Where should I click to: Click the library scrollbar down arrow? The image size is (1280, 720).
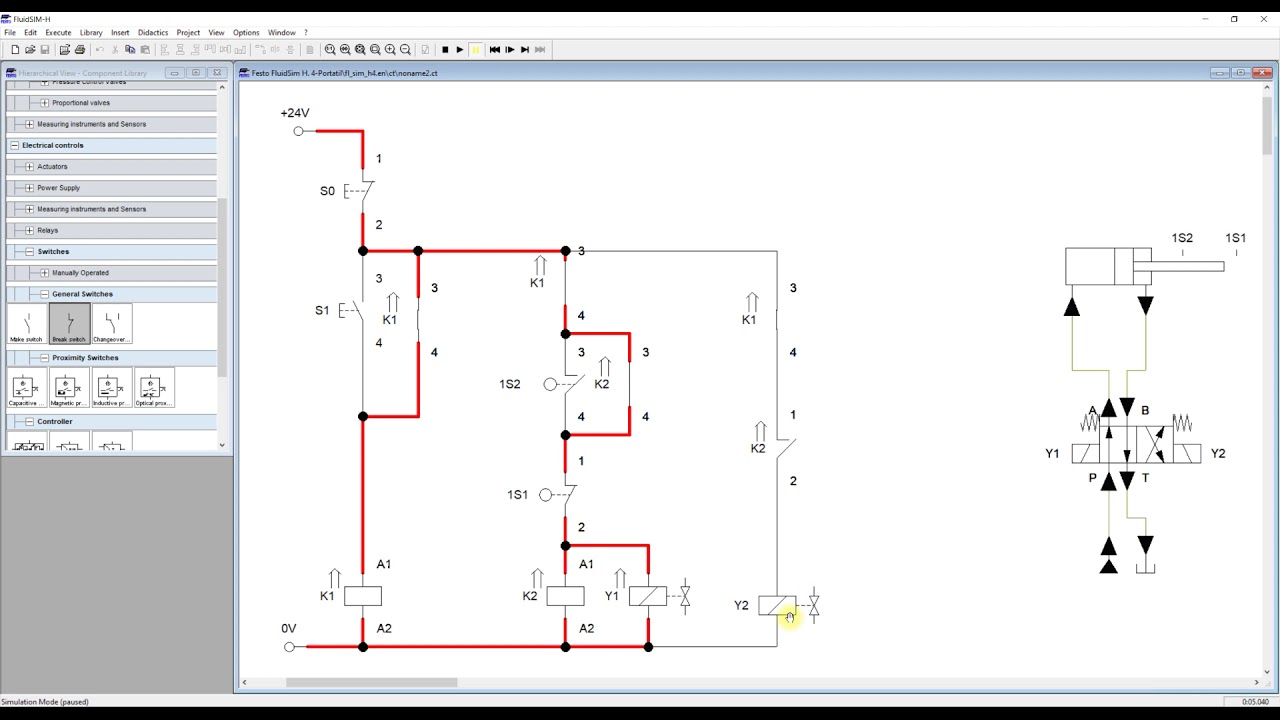222,445
